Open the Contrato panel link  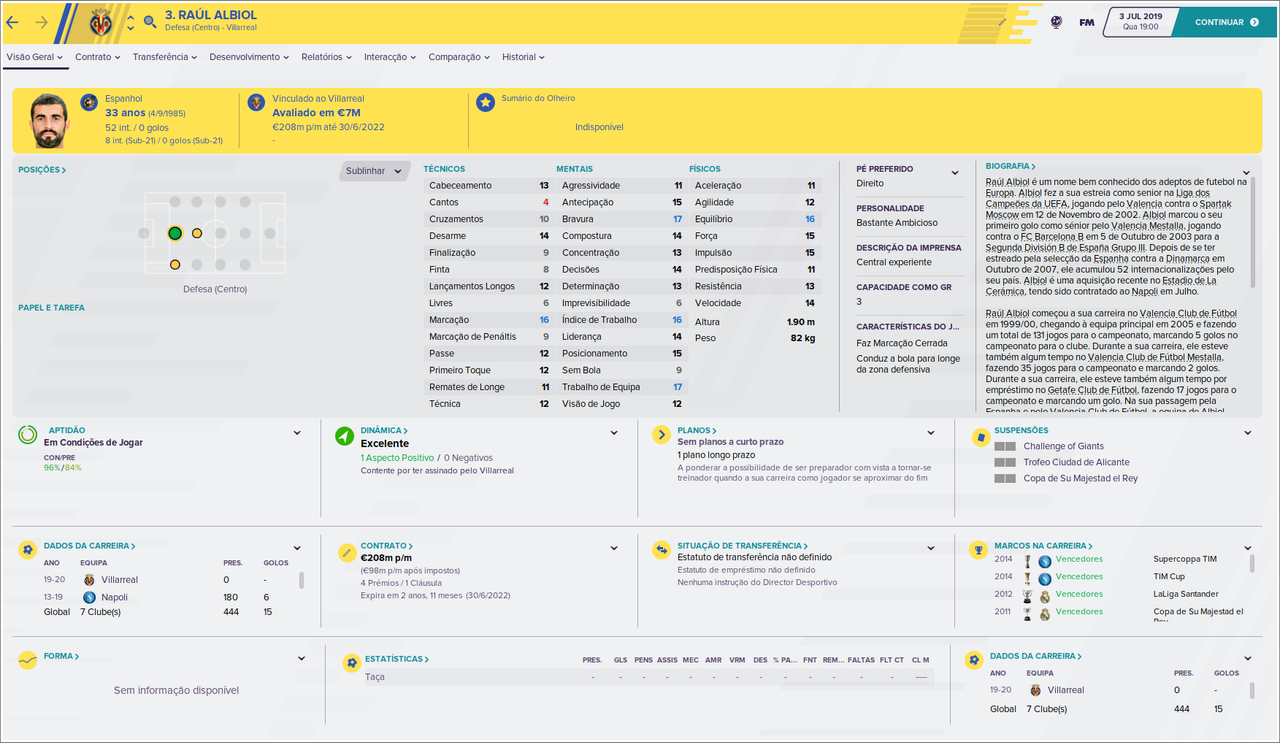(x=387, y=546)
